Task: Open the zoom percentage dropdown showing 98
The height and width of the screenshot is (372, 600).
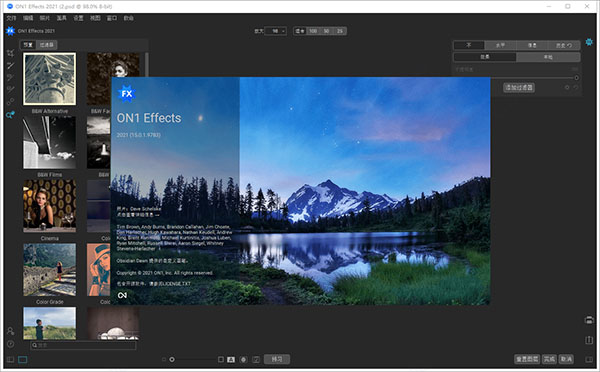Action: pyautogui.click(x=276, y=31)
